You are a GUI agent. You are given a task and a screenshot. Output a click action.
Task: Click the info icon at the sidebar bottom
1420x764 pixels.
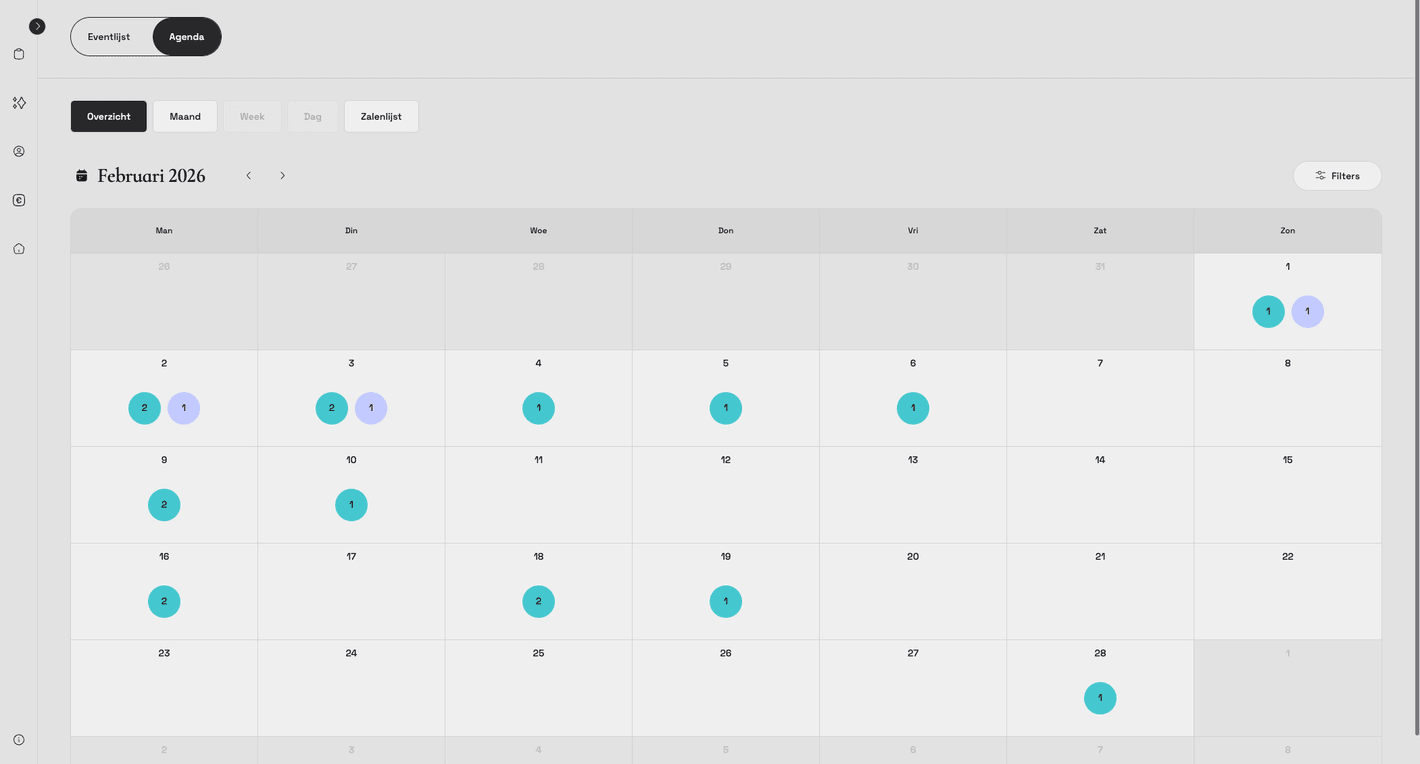[x=19, y=740]
